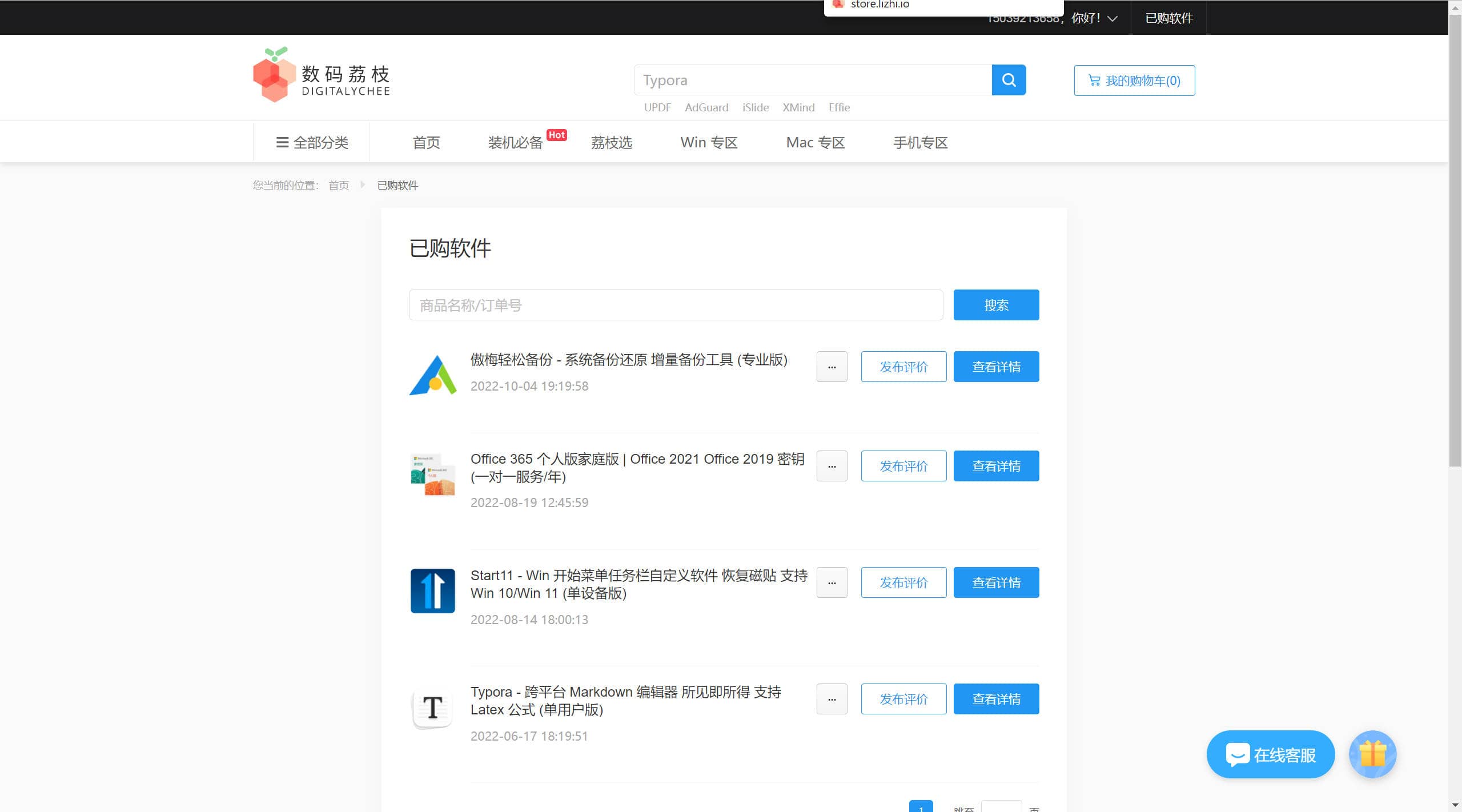Screen dimensions: 1462x812
Task: View details of Typora order
Action: (996, 699)
